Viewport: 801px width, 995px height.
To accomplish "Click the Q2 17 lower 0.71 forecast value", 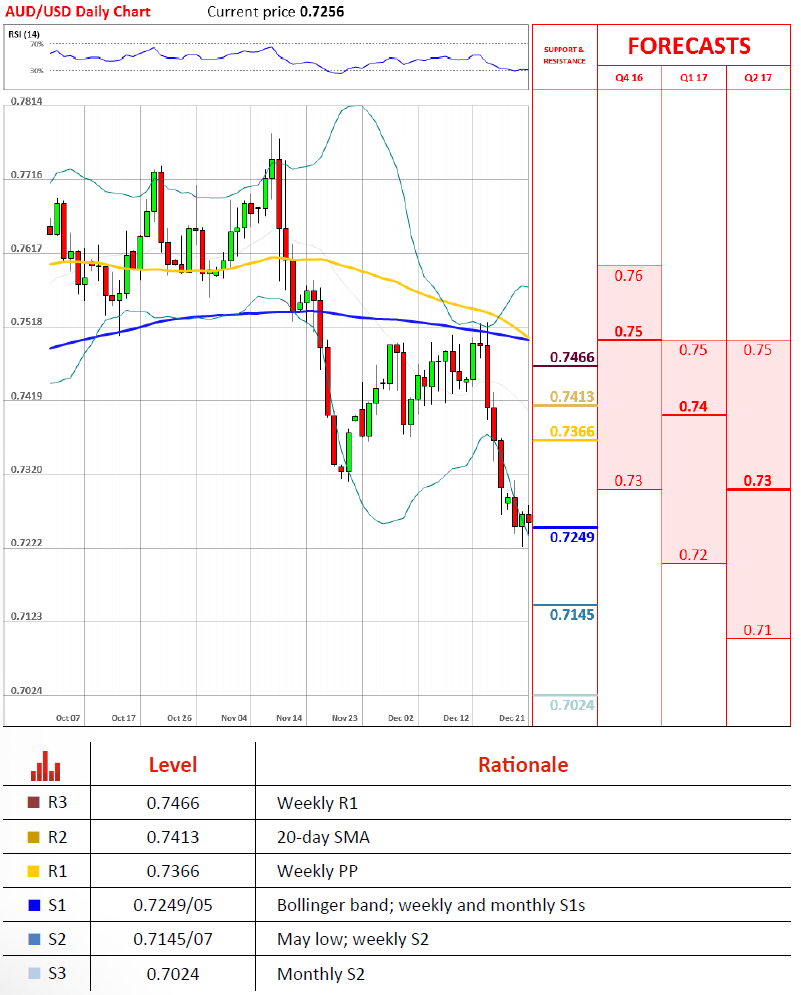I will (x=758, y=630).
